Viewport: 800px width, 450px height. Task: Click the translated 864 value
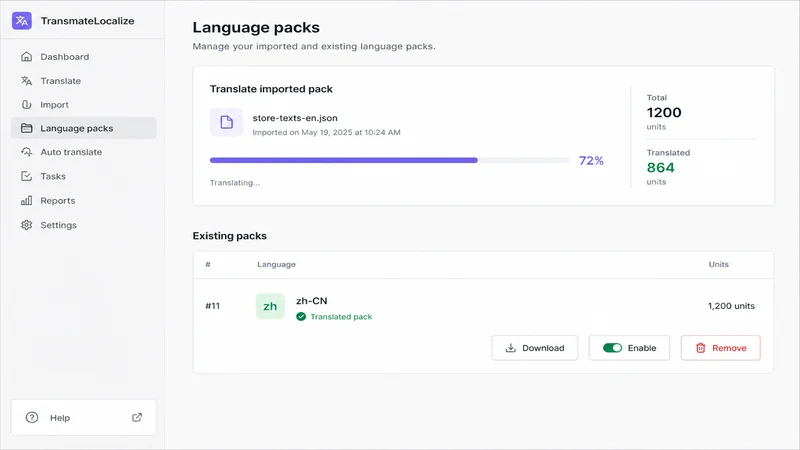pyautogui.click(x=660, y=167)
